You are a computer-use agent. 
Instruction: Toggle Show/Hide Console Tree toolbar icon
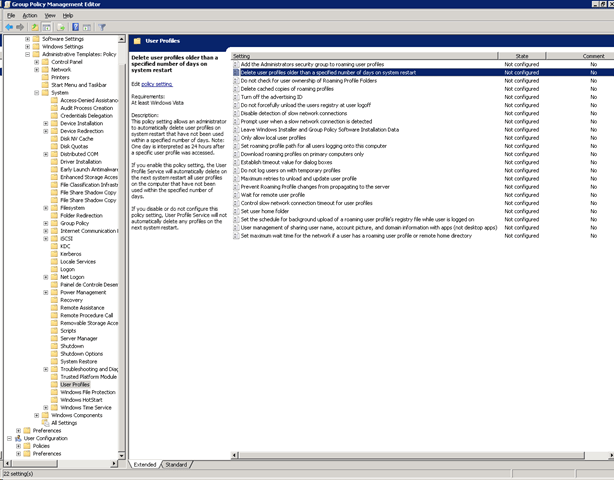(x=47, y=27)
